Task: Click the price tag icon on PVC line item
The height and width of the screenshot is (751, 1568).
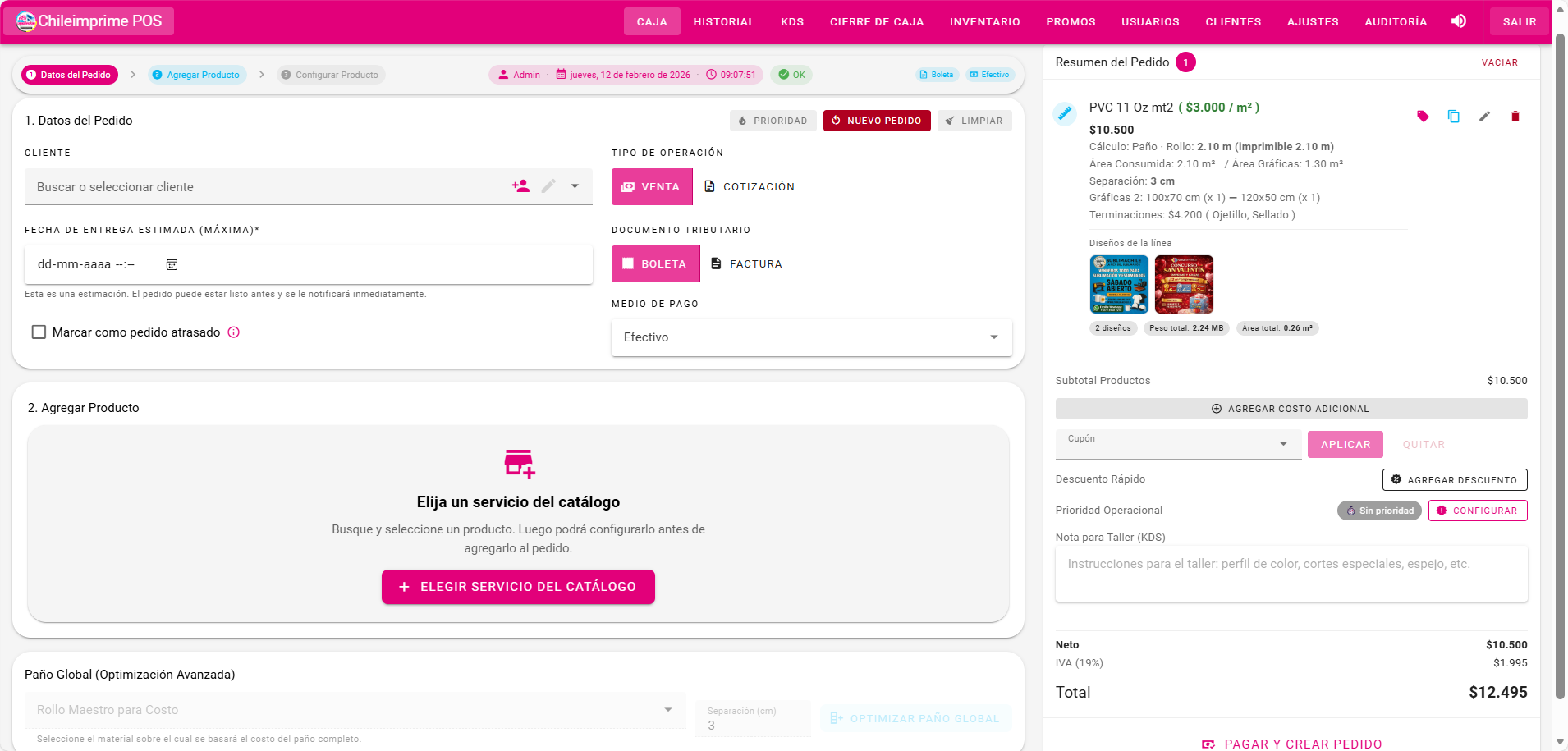Action: (x=1423, y=117)
